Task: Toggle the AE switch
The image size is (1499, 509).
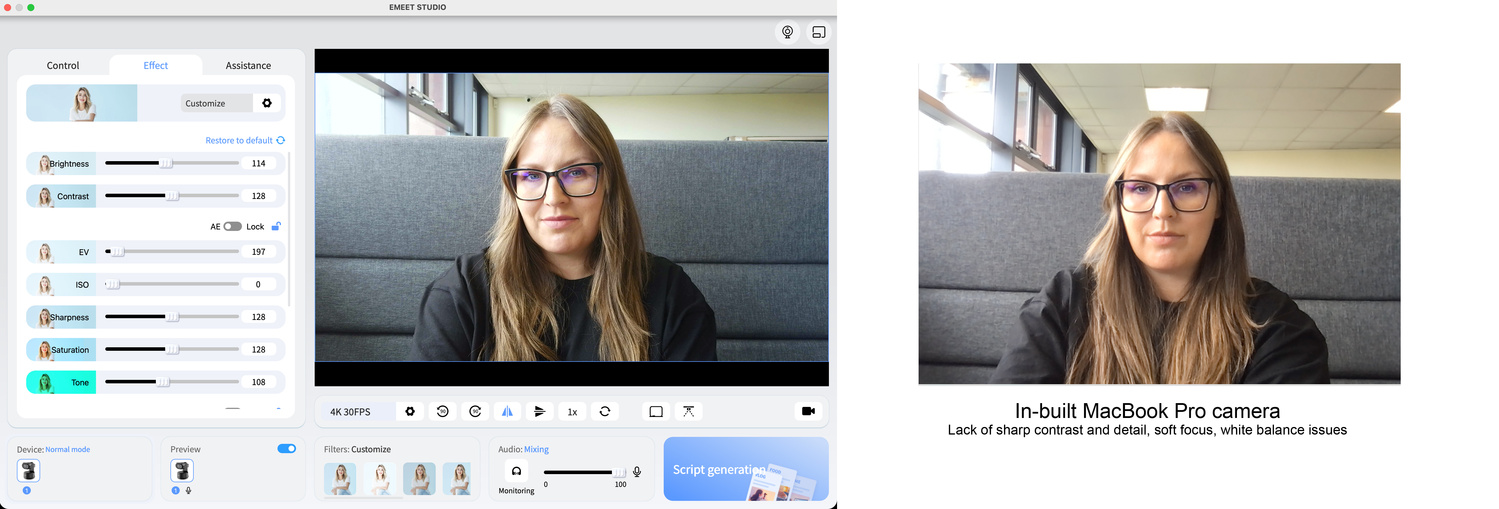Action: (232, 226)
